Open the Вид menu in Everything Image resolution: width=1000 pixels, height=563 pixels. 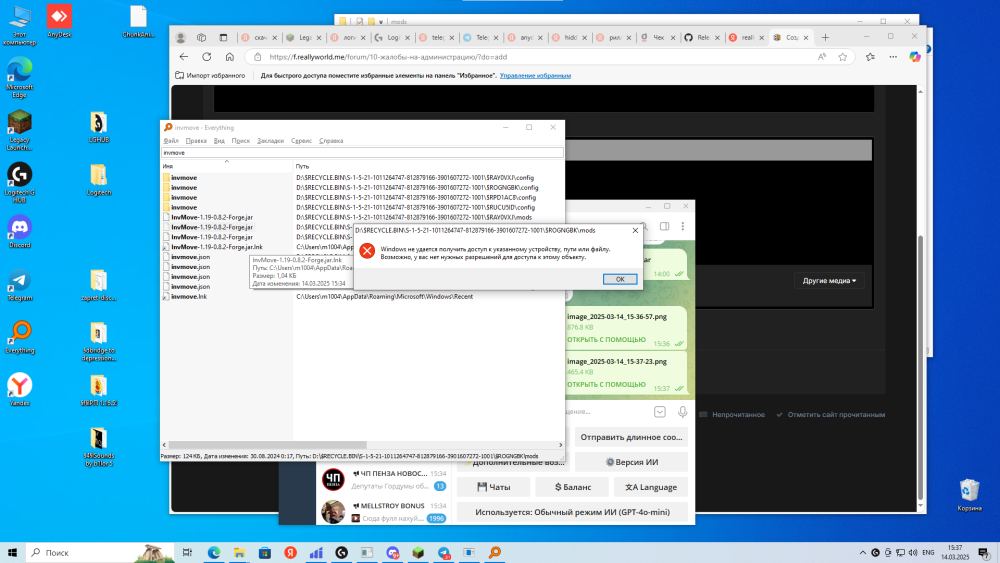pyautogui.click(x=219, y=141)
